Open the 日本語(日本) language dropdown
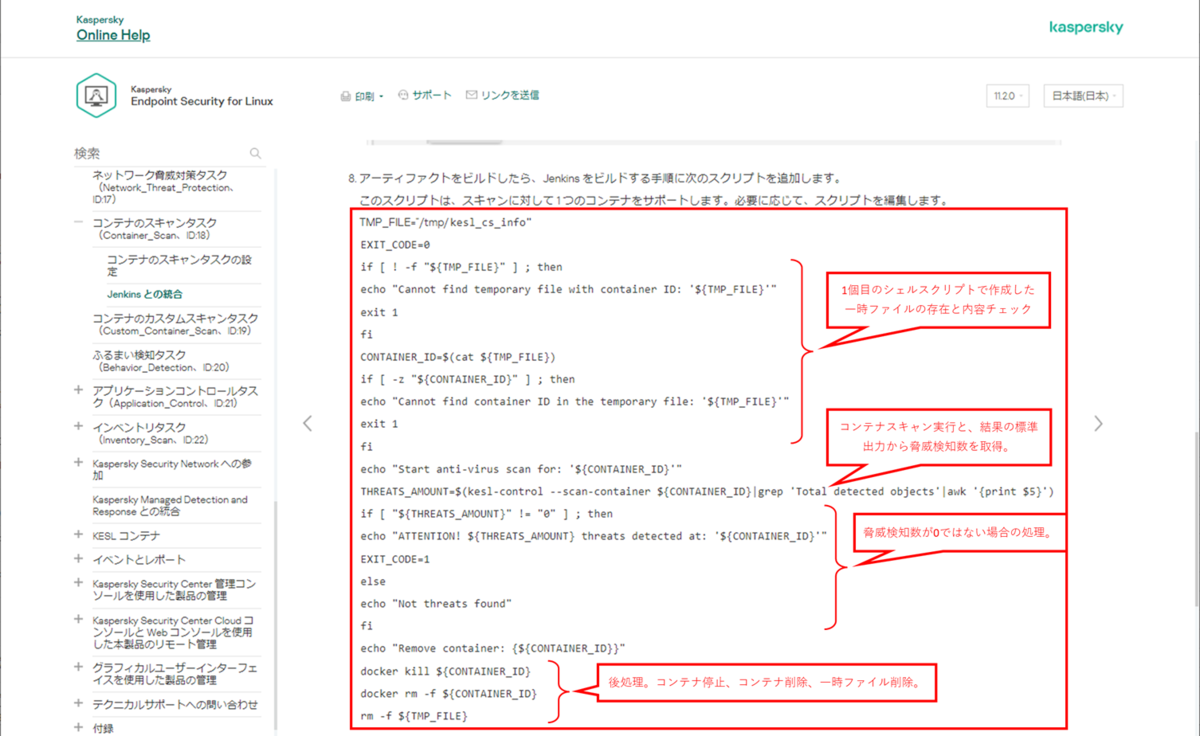Viewport: 1200px width, 736px height. coord(1083,96)
